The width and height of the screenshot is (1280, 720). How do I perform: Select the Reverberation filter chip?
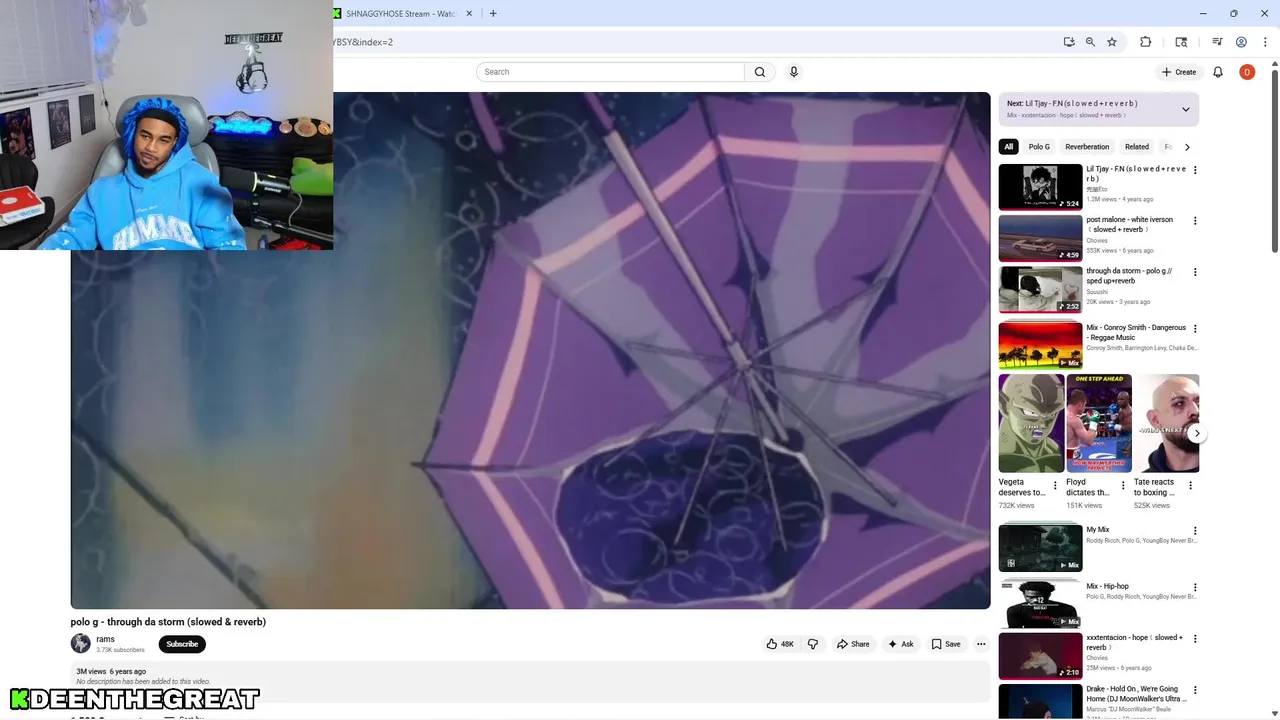tap(1087, 147)
